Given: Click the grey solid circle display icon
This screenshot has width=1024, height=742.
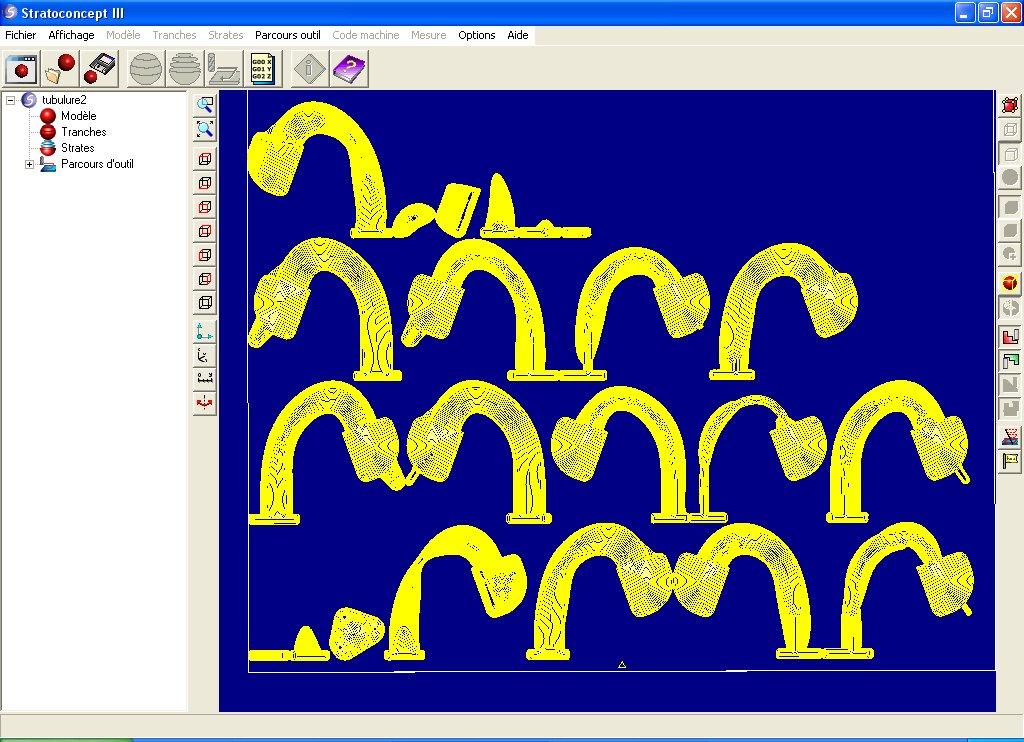Looking at the screenshot, I should [x=1010, y=178].
